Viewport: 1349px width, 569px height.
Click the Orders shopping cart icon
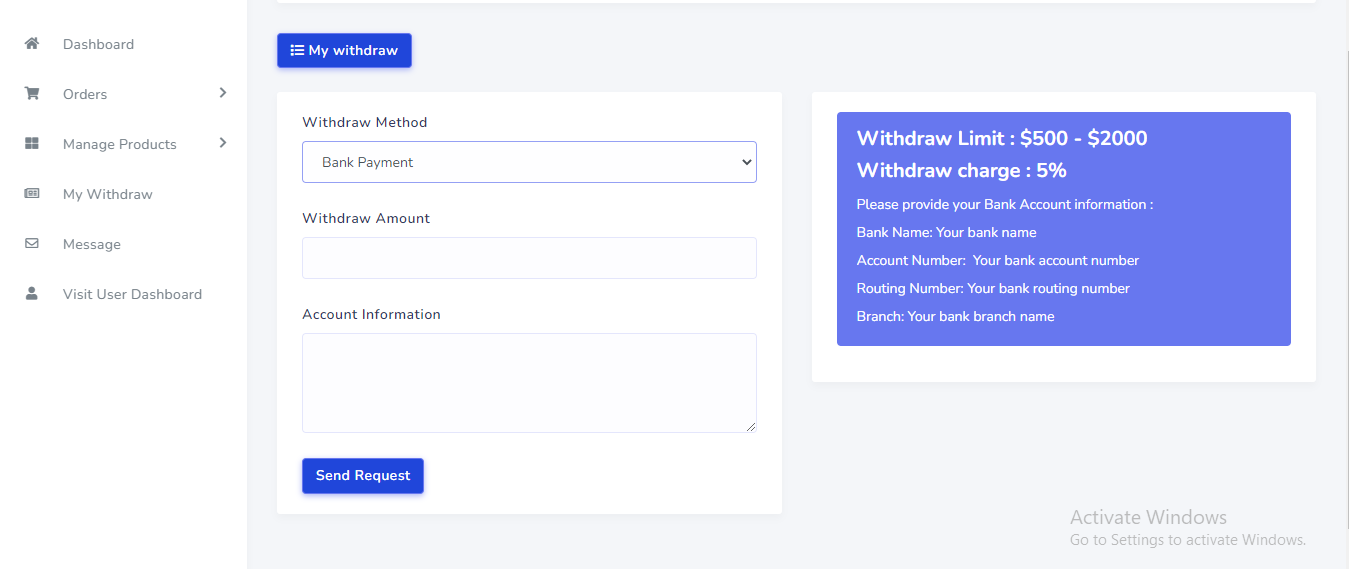[x=32, y=94]
